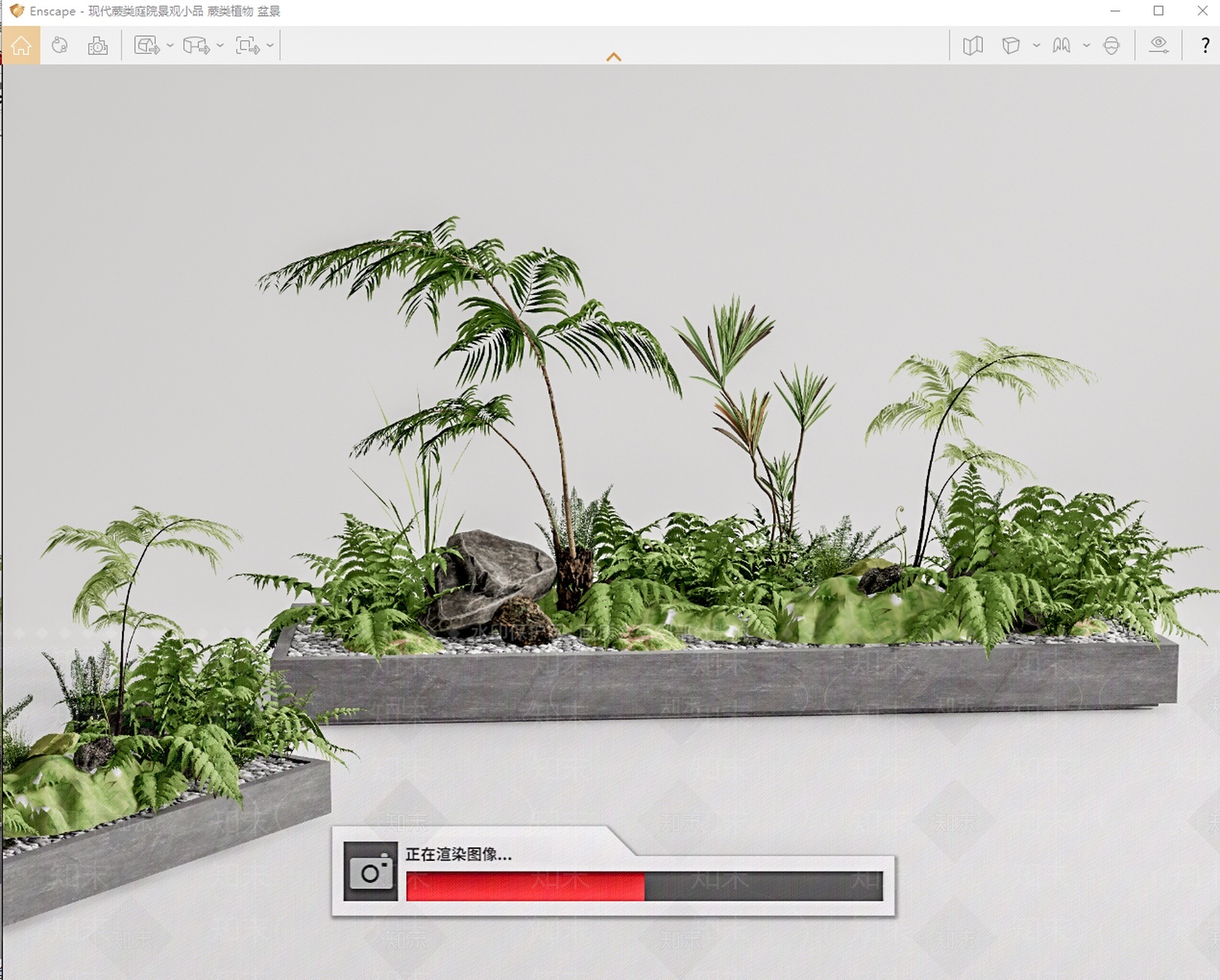Collapse the toolbar with orange chevron
Screen dimensions: 1220x980
[x=614, y=57]
